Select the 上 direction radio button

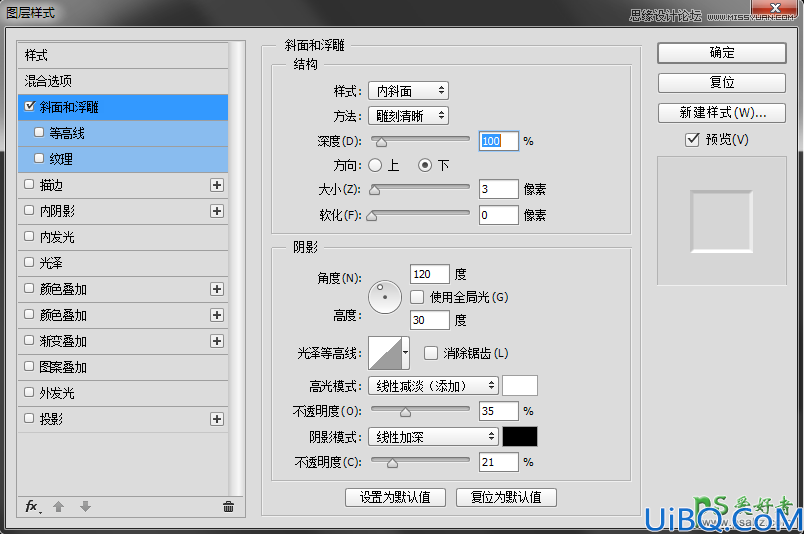(375, 165)
